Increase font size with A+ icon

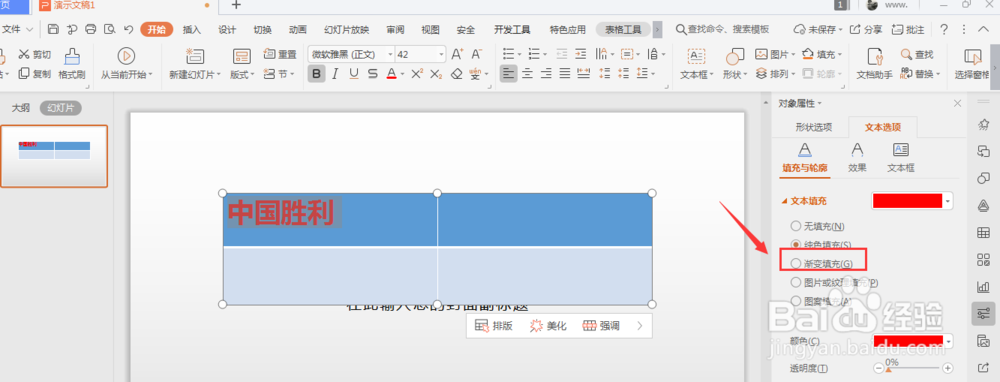(457, 54)
